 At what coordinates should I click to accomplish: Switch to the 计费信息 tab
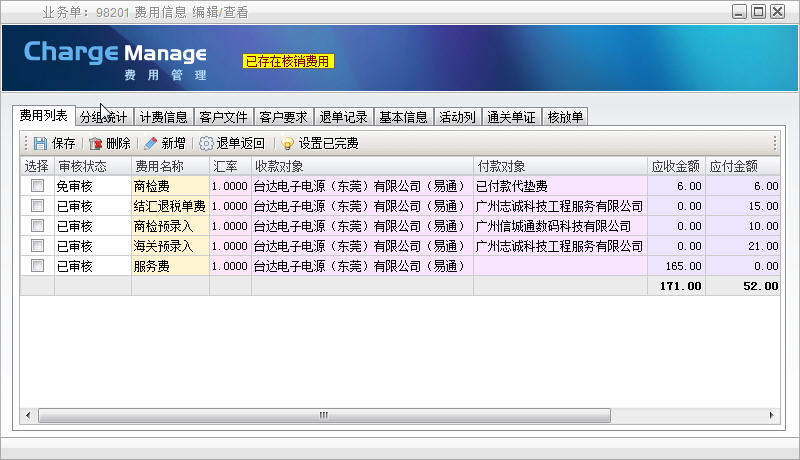pos(163,117)
